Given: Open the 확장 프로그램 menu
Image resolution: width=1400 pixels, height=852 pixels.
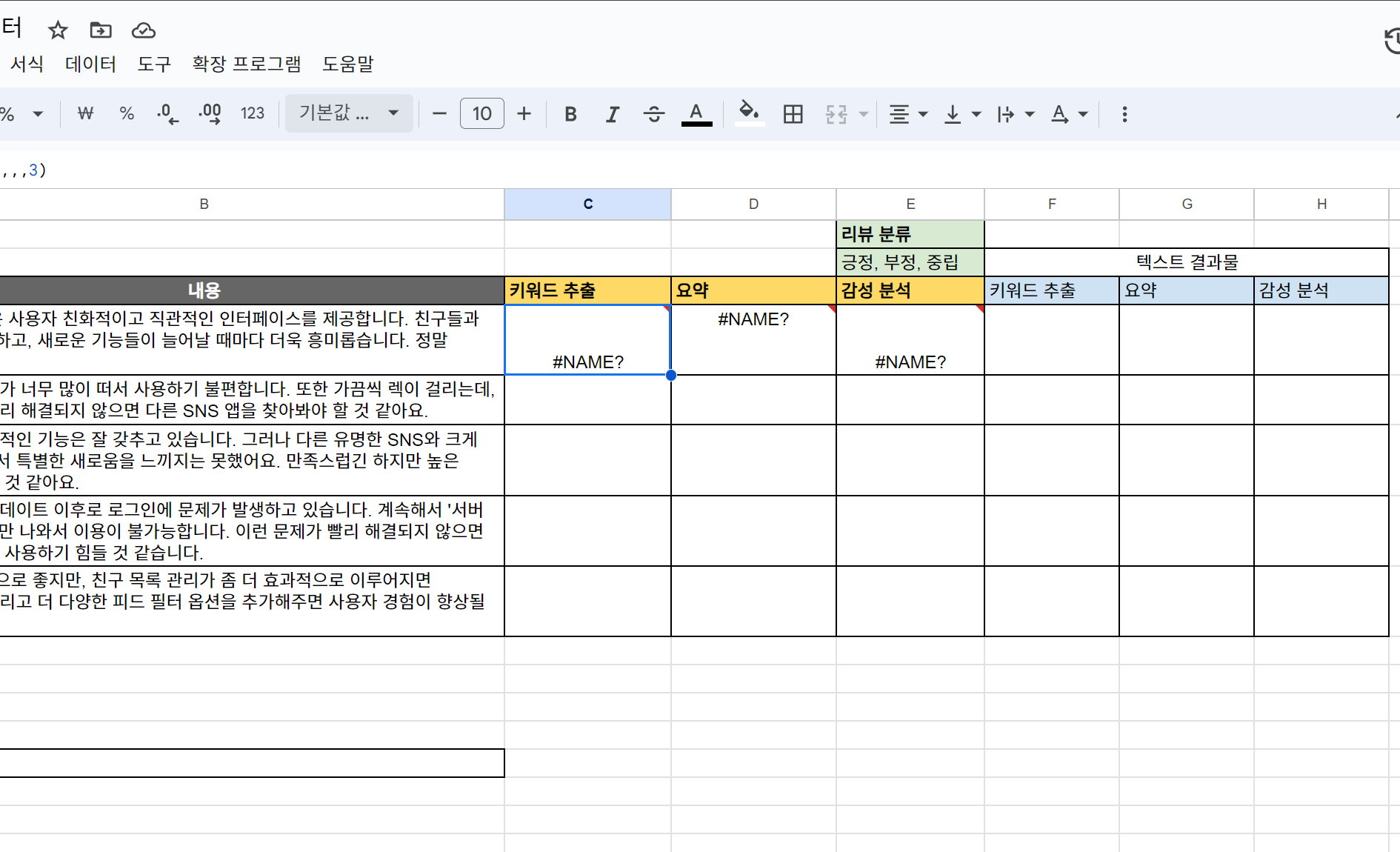Looking at the screenshot, I should click(247, 64).
